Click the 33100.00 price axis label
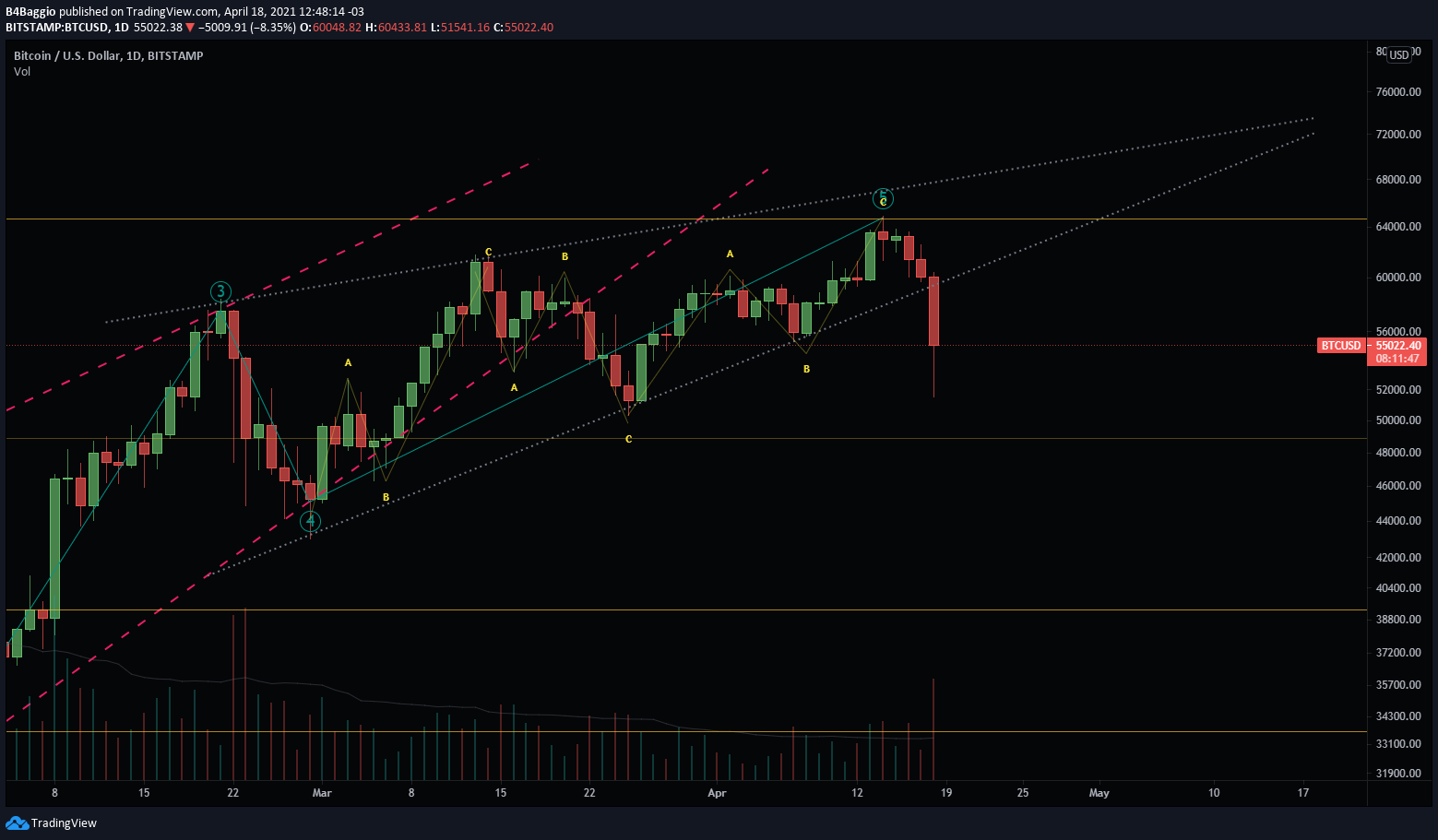1438x840 pixels. (1398, 744)
